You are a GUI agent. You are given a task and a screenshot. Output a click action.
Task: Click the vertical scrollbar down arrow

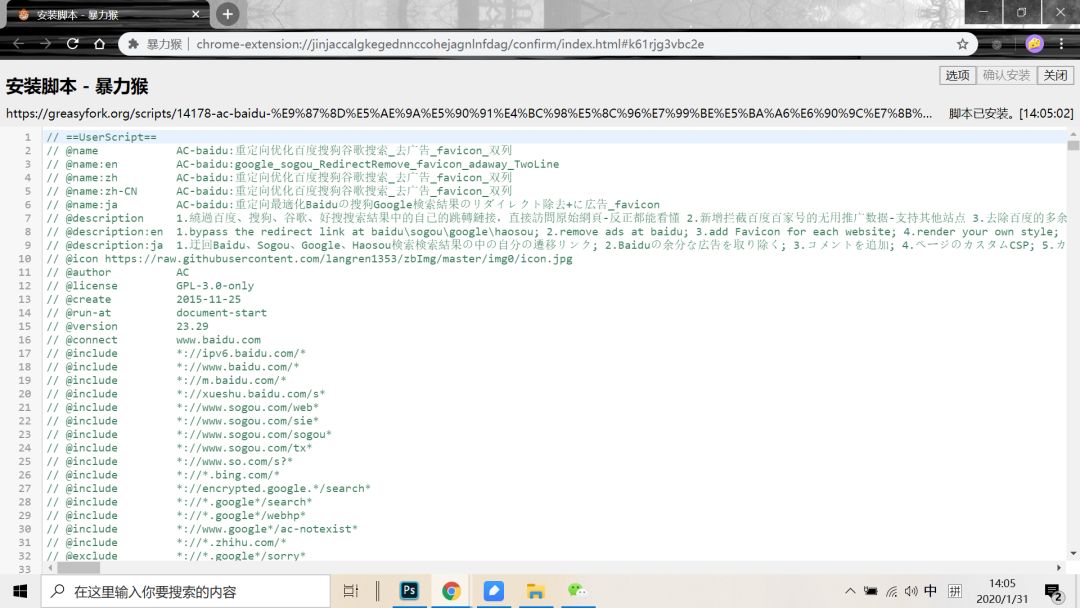pos(1073,553)
